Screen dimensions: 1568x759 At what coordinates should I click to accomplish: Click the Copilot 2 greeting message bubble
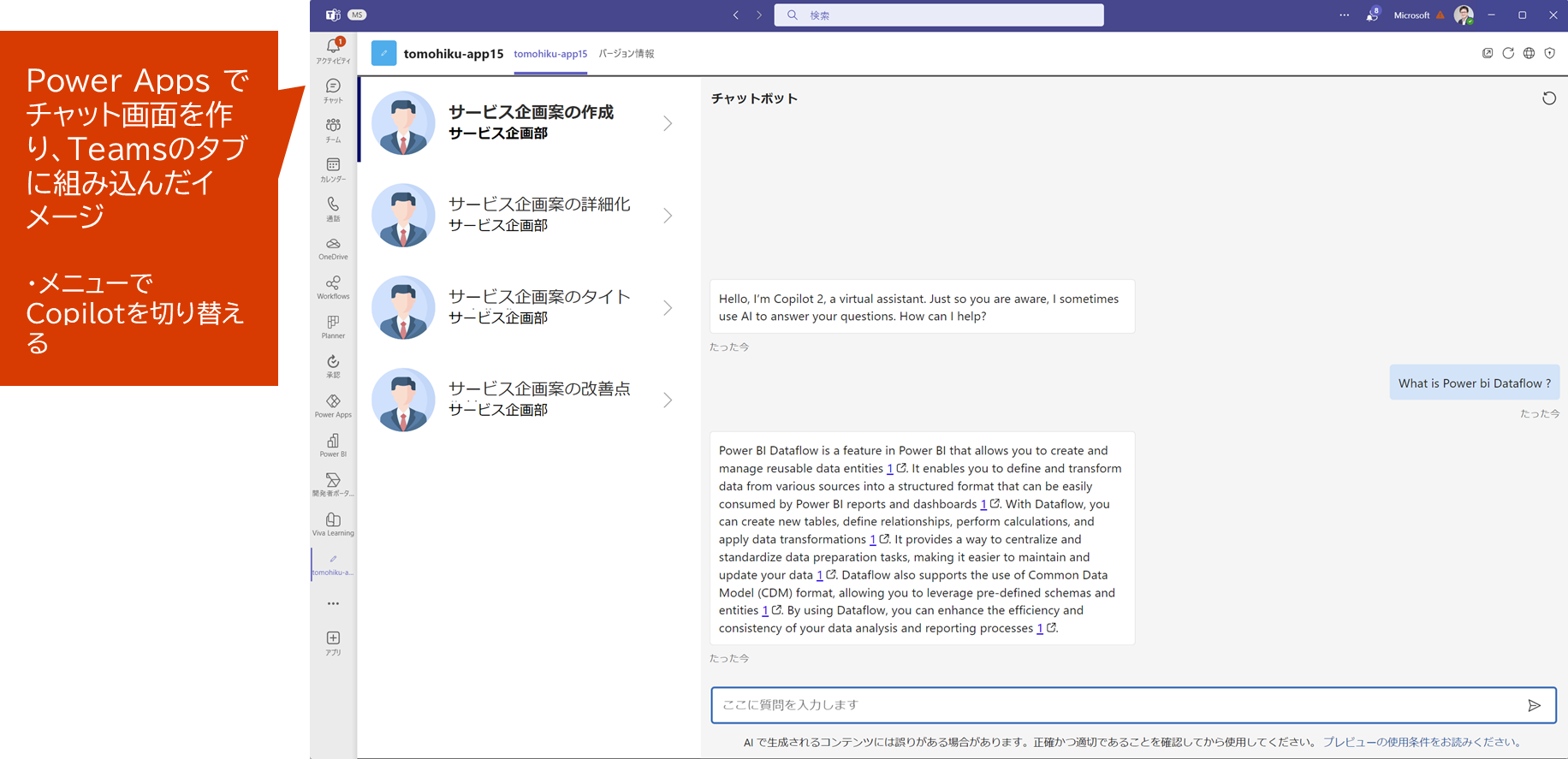pyautogui.click(x=922, y=307)
